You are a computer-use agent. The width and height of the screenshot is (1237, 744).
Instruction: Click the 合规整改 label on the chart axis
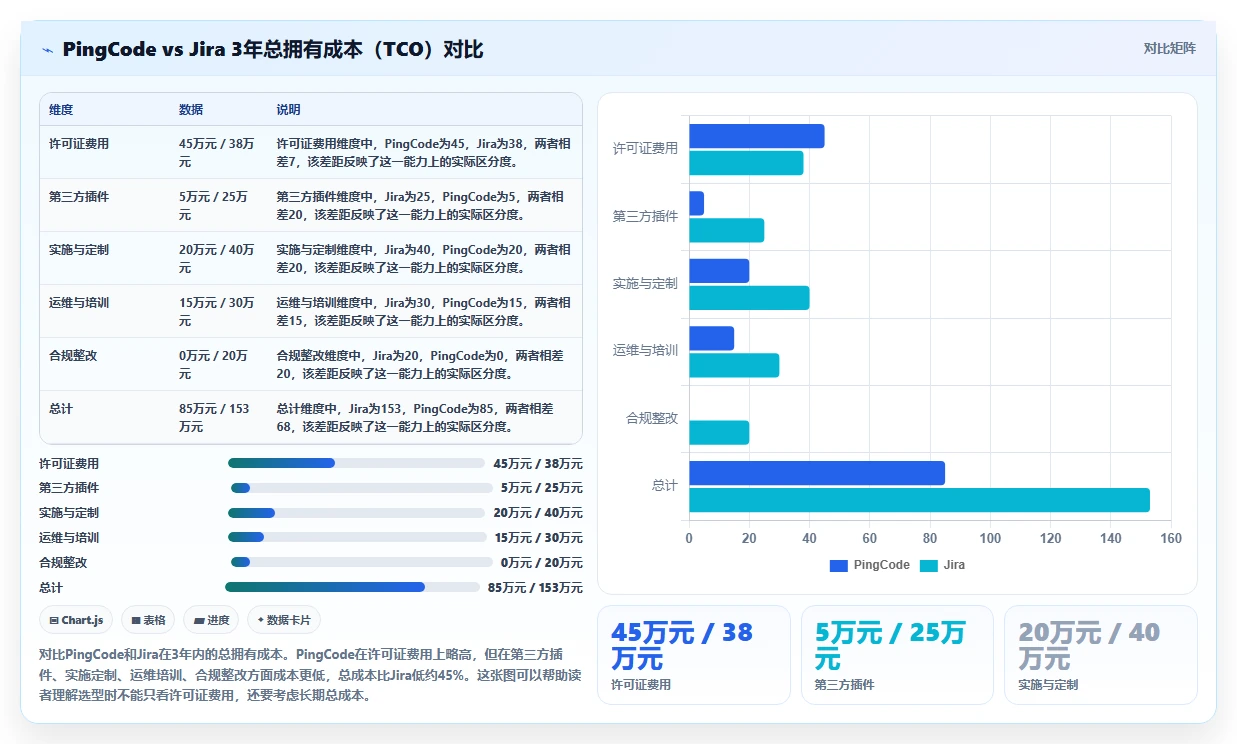652,418
